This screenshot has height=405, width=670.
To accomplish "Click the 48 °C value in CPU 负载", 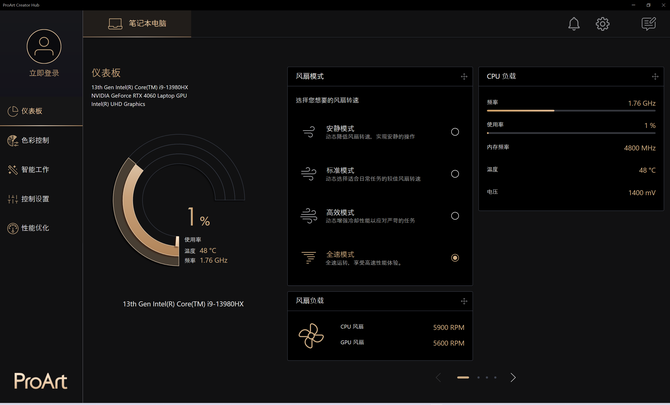I will [647, 170].
